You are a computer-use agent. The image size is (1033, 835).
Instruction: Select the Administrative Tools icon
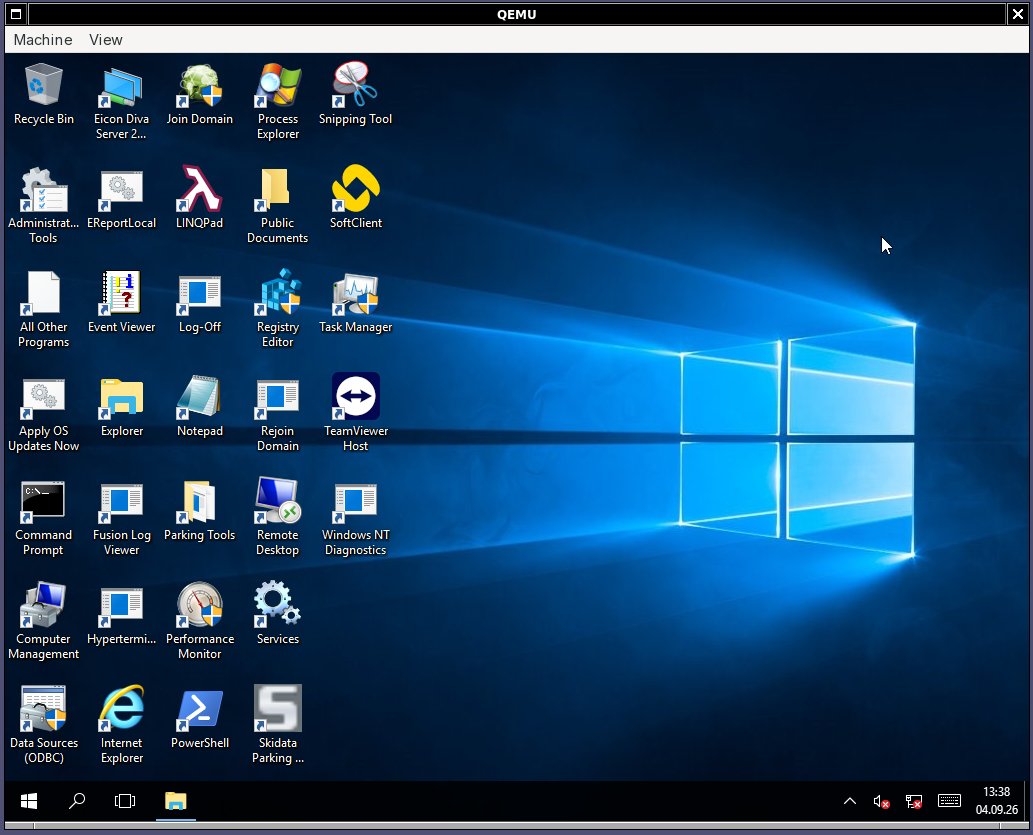point(43,205)
